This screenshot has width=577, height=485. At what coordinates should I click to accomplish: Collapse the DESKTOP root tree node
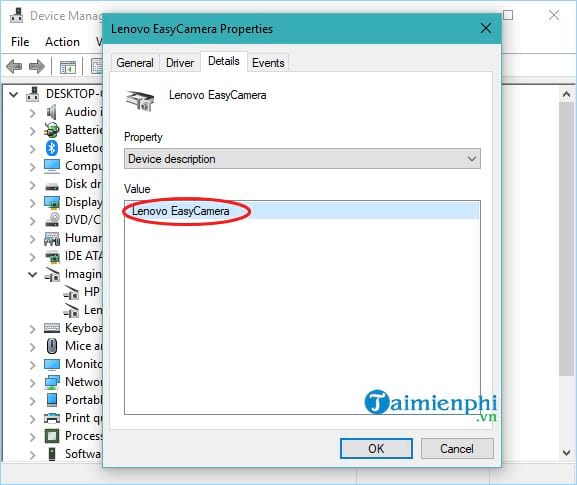14,95
